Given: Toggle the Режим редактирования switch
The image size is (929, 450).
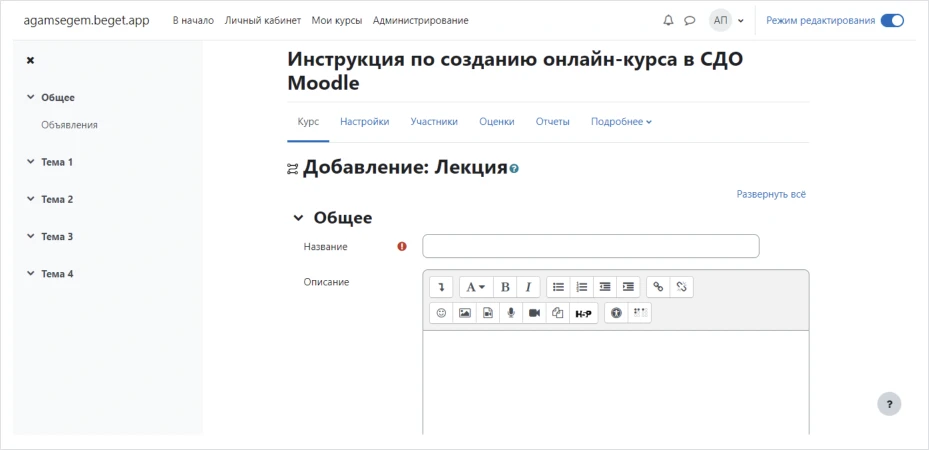Looking at the screenshot, I should (892, 21).
